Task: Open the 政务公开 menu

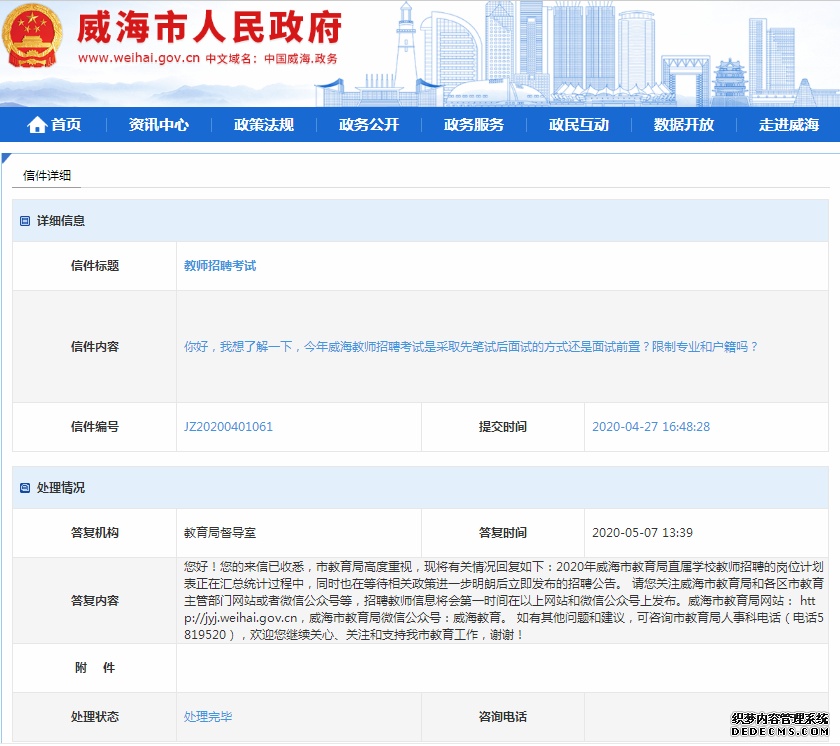Action: (x=369, y=125)
